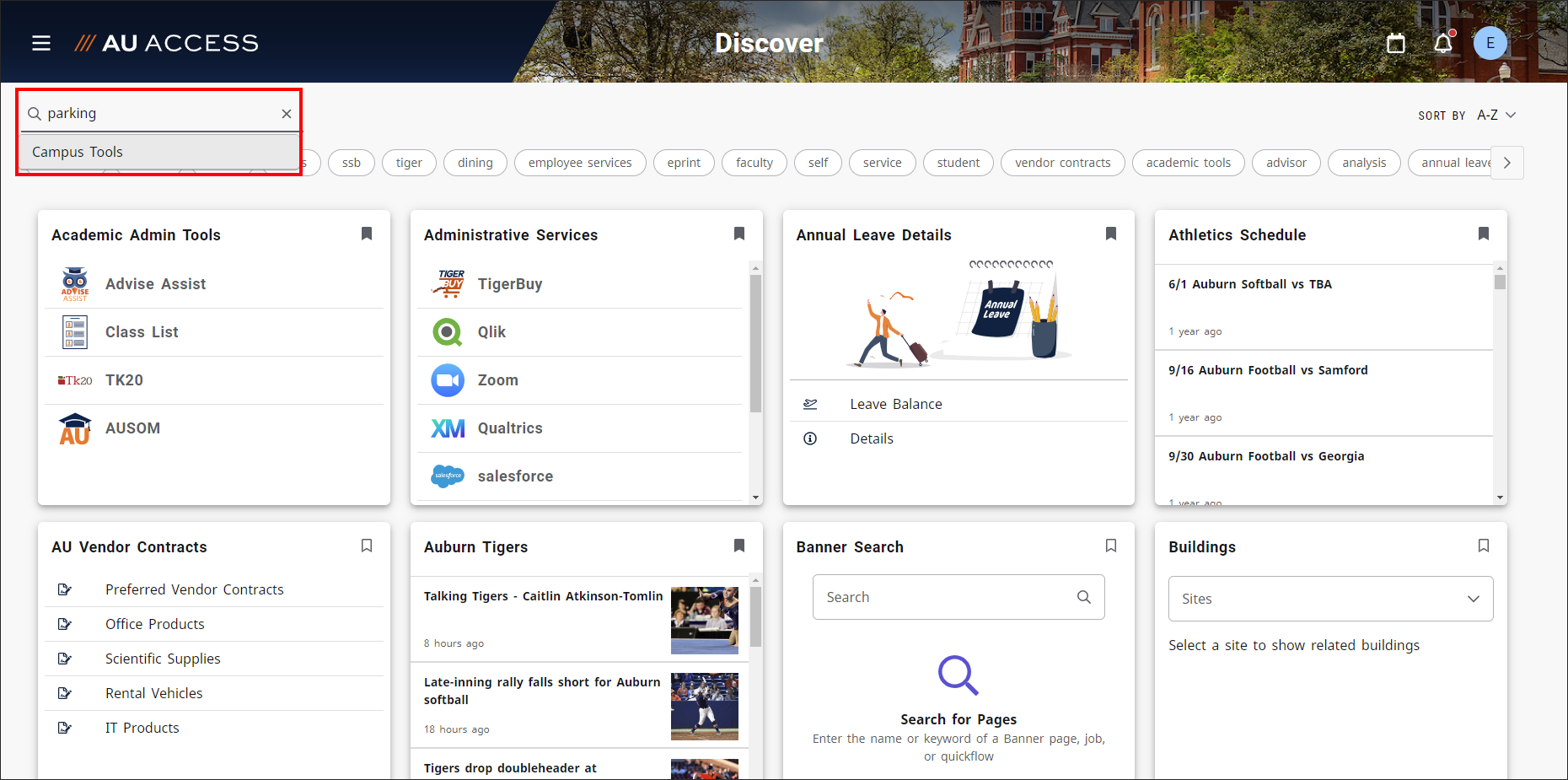The width and height of the screenshot is (1568, 780).
Task: Bookmark the Buildings card
Action: (1484, 546)
